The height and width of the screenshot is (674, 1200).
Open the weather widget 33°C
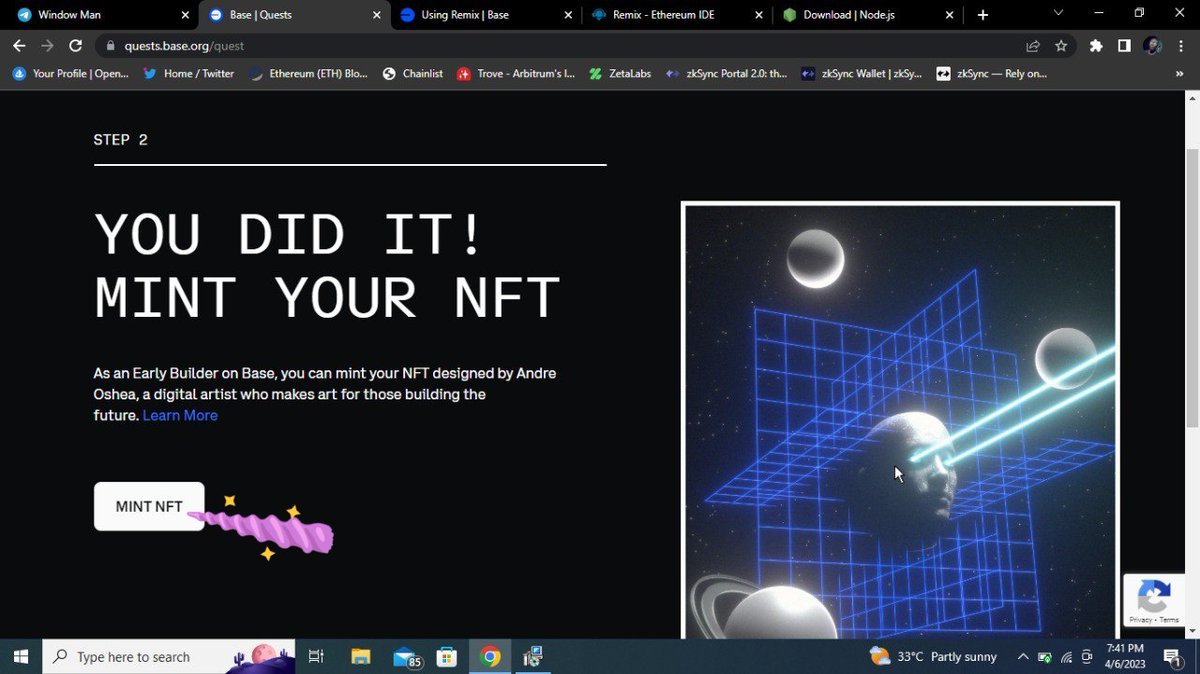pyautogui.click(x=934, y=656)
